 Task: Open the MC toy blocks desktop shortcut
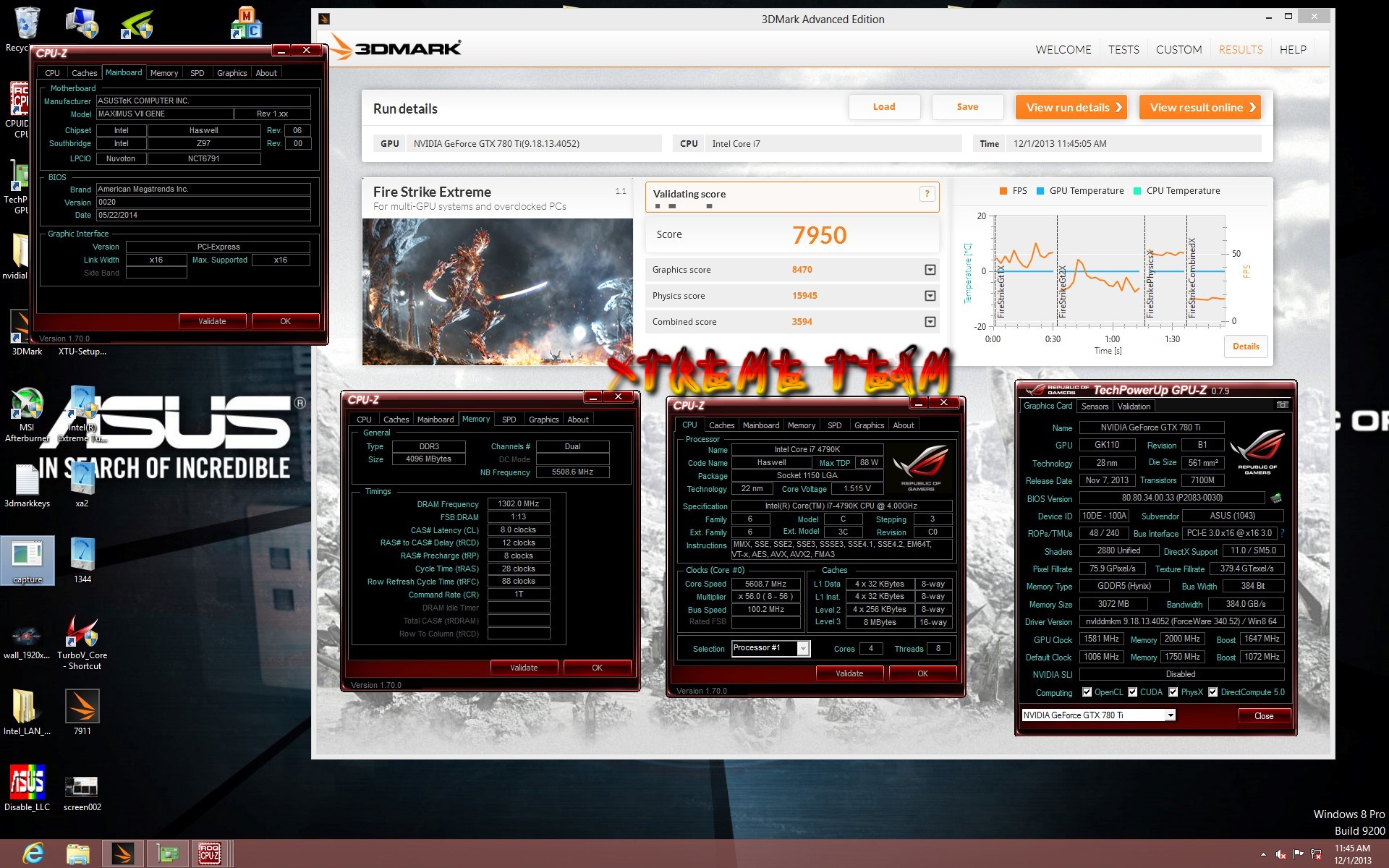[245, 23]
